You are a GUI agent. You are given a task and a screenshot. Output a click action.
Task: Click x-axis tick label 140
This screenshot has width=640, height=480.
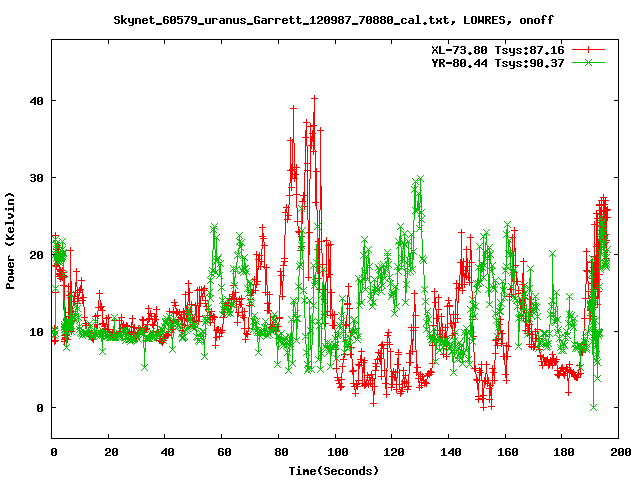tap(451, 452)
